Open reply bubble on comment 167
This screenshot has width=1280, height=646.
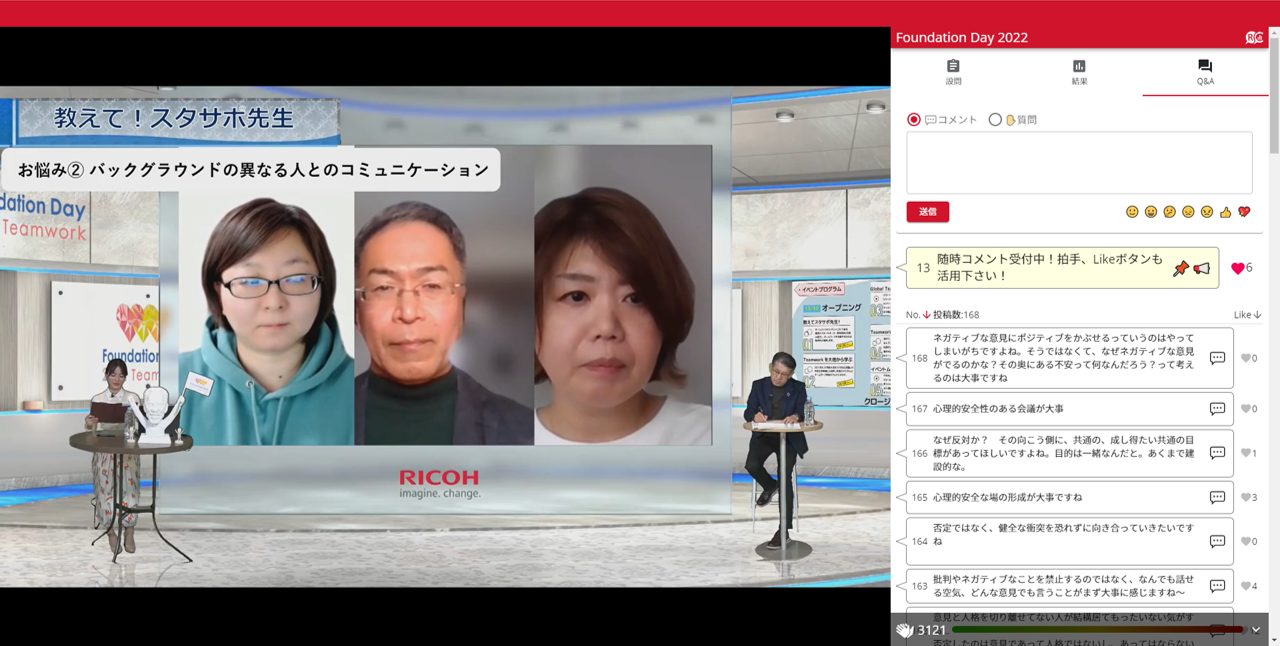tap(1217, 409)
